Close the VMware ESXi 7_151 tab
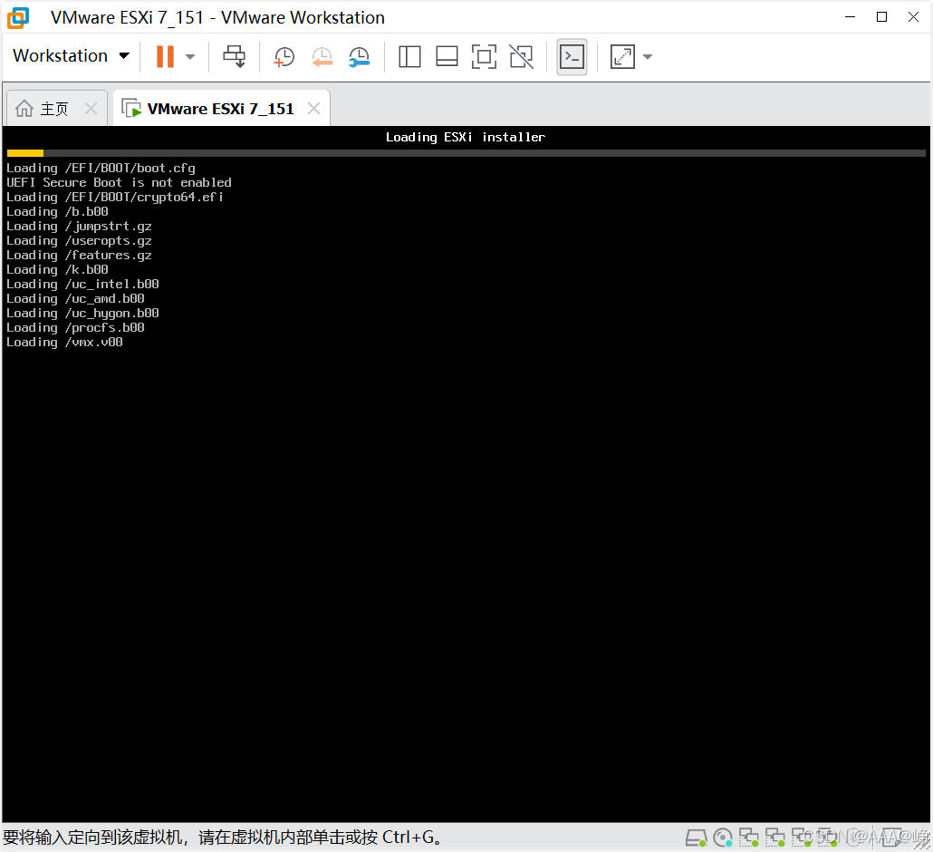This screenshot has height=852, width=933. [314, 108]
